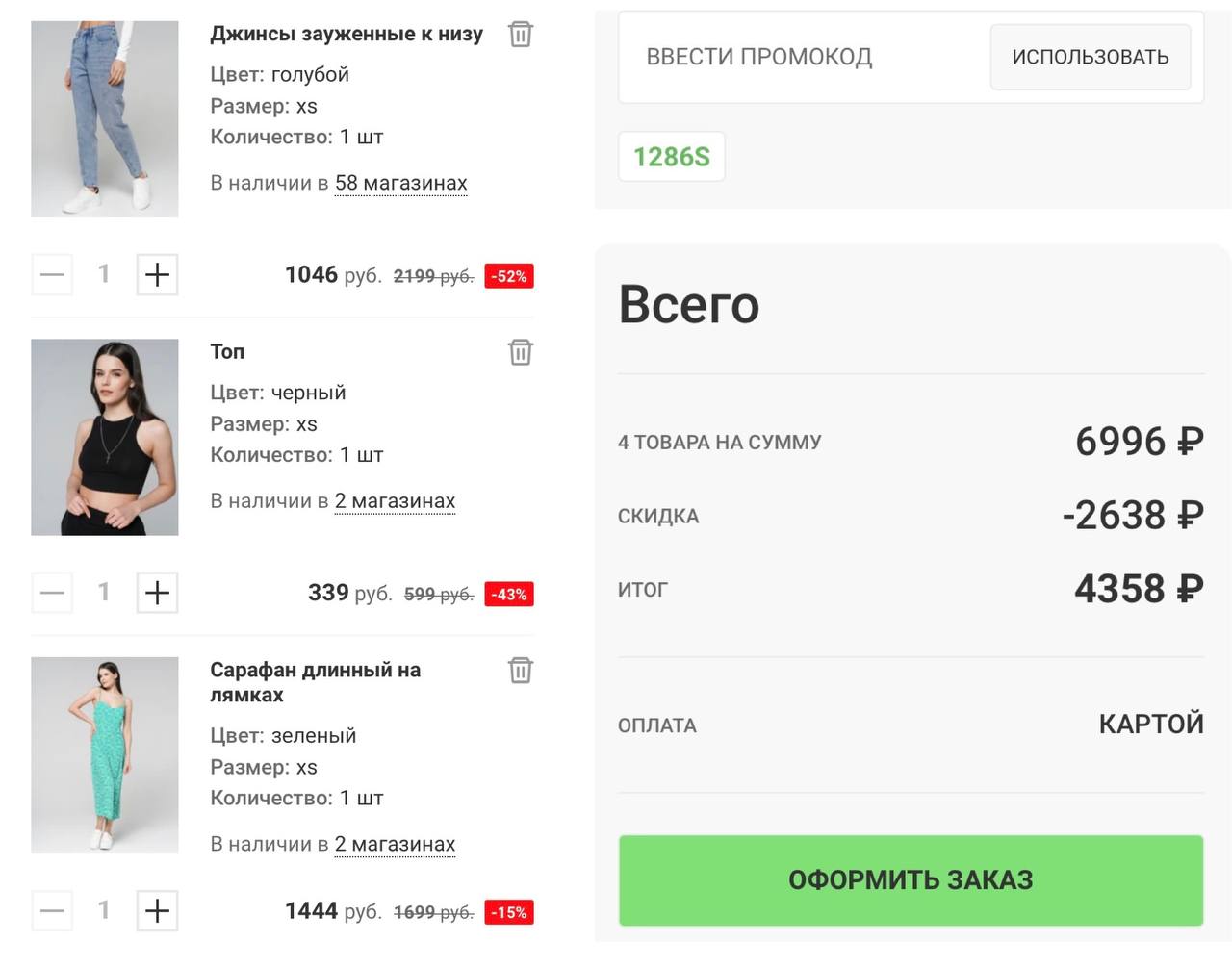
Task: Select the 1286S promo code chip
Action: 671,157
